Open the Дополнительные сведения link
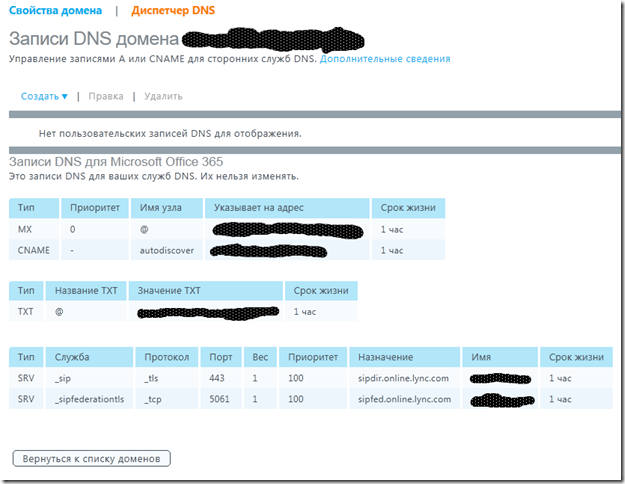 [385, 60]
